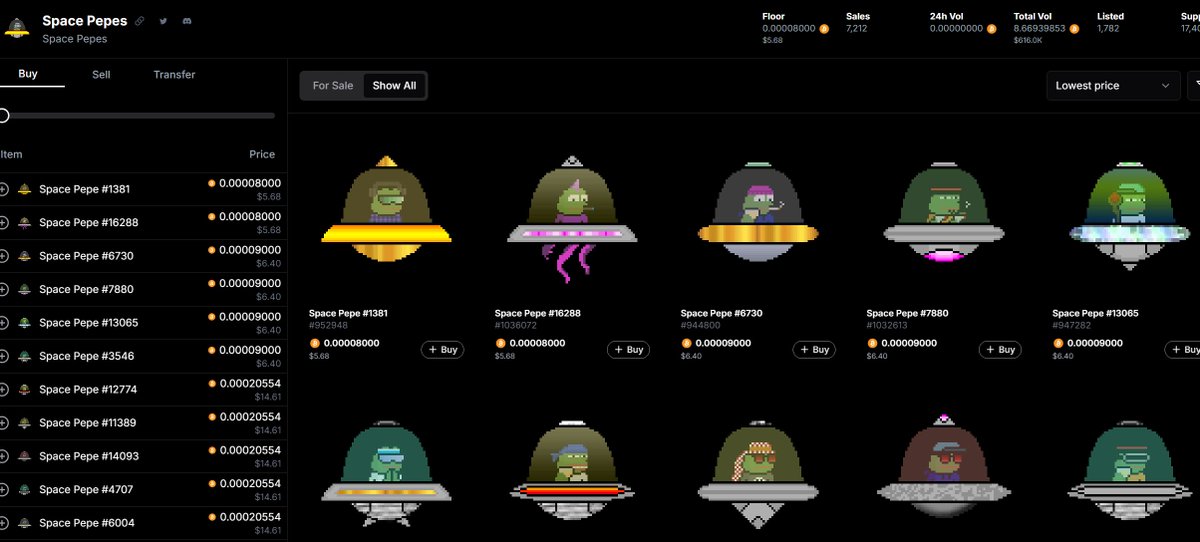Image resolution: width=1200 pixels, height=542 pixels.
Task: Select the Show All filter option
Action: click(394, 86)
